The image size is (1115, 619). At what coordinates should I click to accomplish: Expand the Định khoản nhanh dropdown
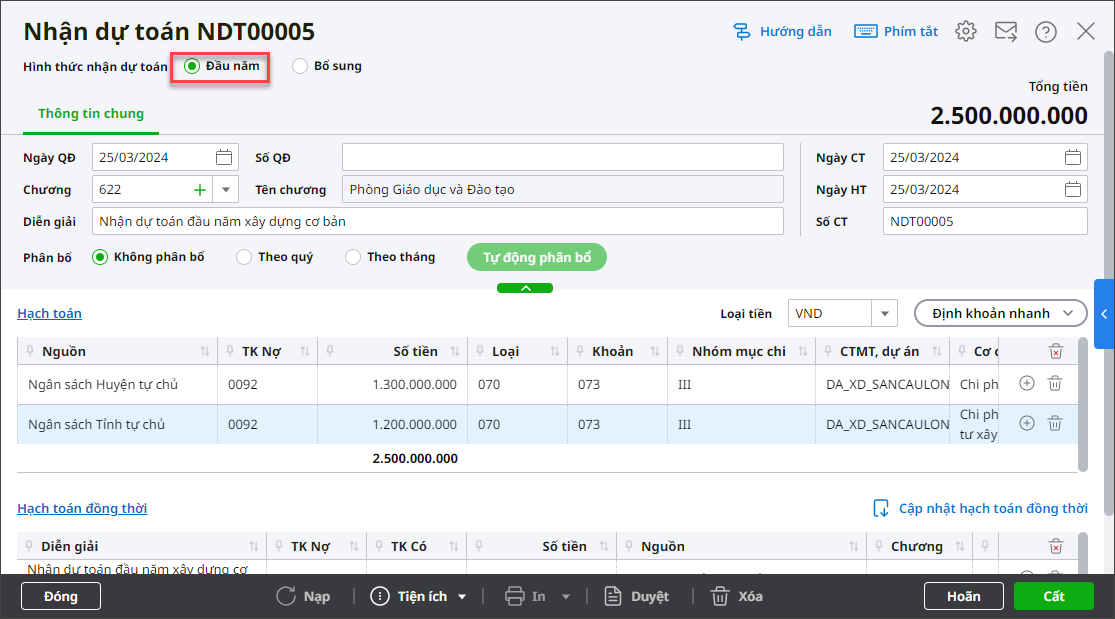coord(1000,313)
